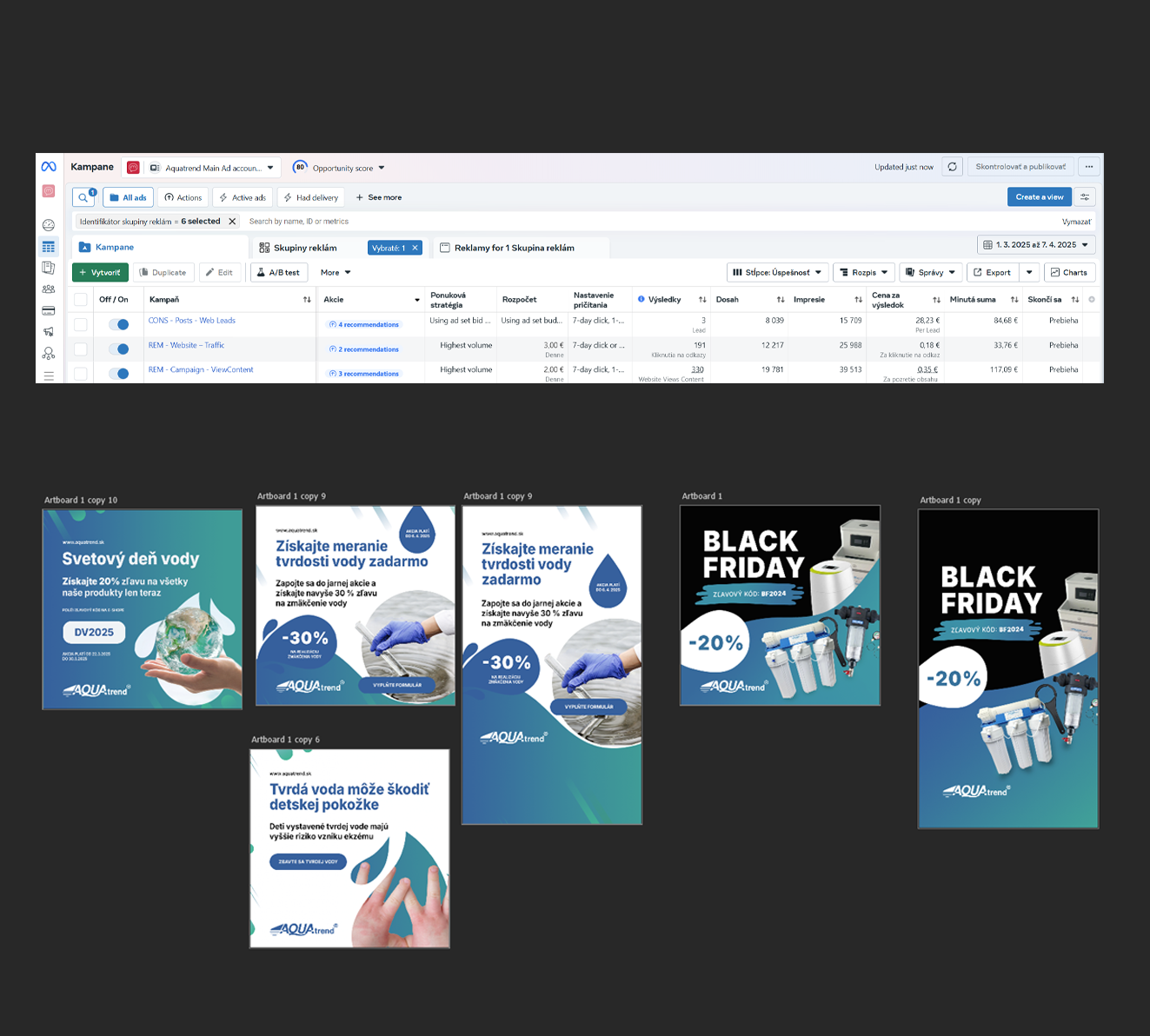Click the Výsledky info icon
The width and height of the screenshot is (1150, 1036).
[641, 299]
